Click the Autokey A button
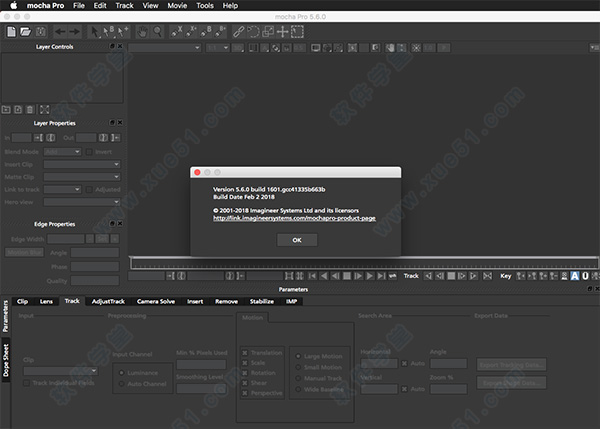The height and width of the screenshot is (429, 600). coord(575,276)
